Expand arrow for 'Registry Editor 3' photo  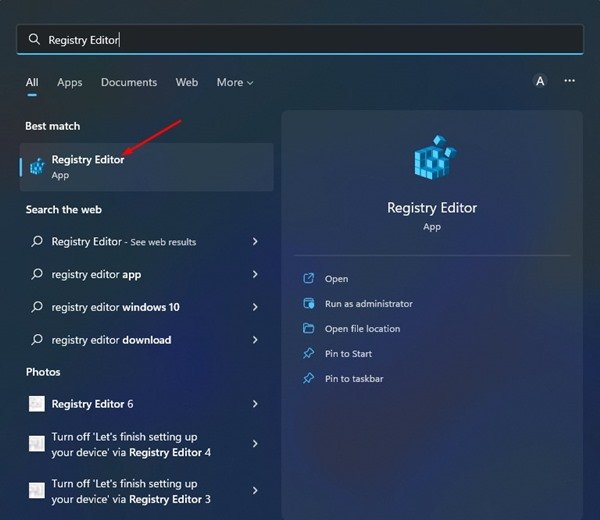255,491
